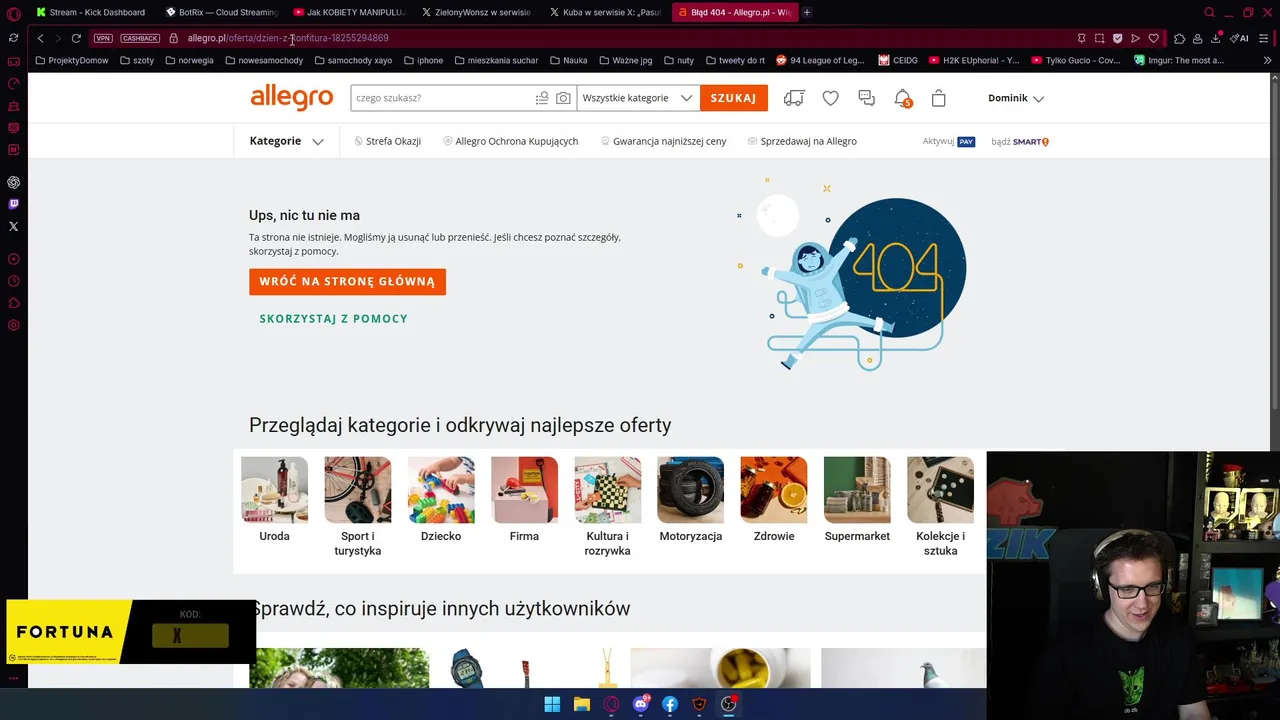Open the Supermarket category thumbnail
The height and width of the screenshot is (720, 1280).
coord(857,490)
